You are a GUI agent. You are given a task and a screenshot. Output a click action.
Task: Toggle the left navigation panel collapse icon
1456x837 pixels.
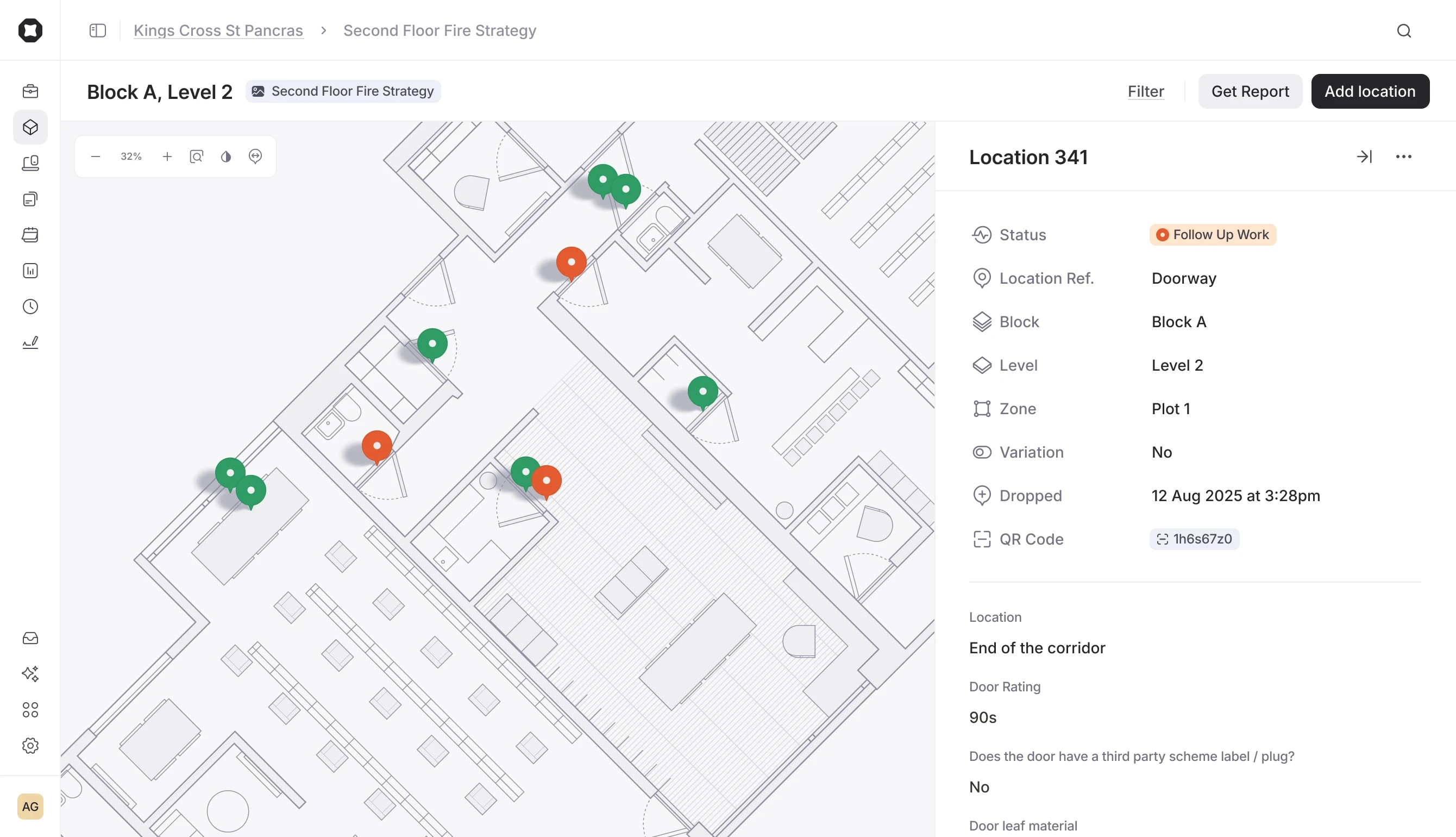coord(97,30)
